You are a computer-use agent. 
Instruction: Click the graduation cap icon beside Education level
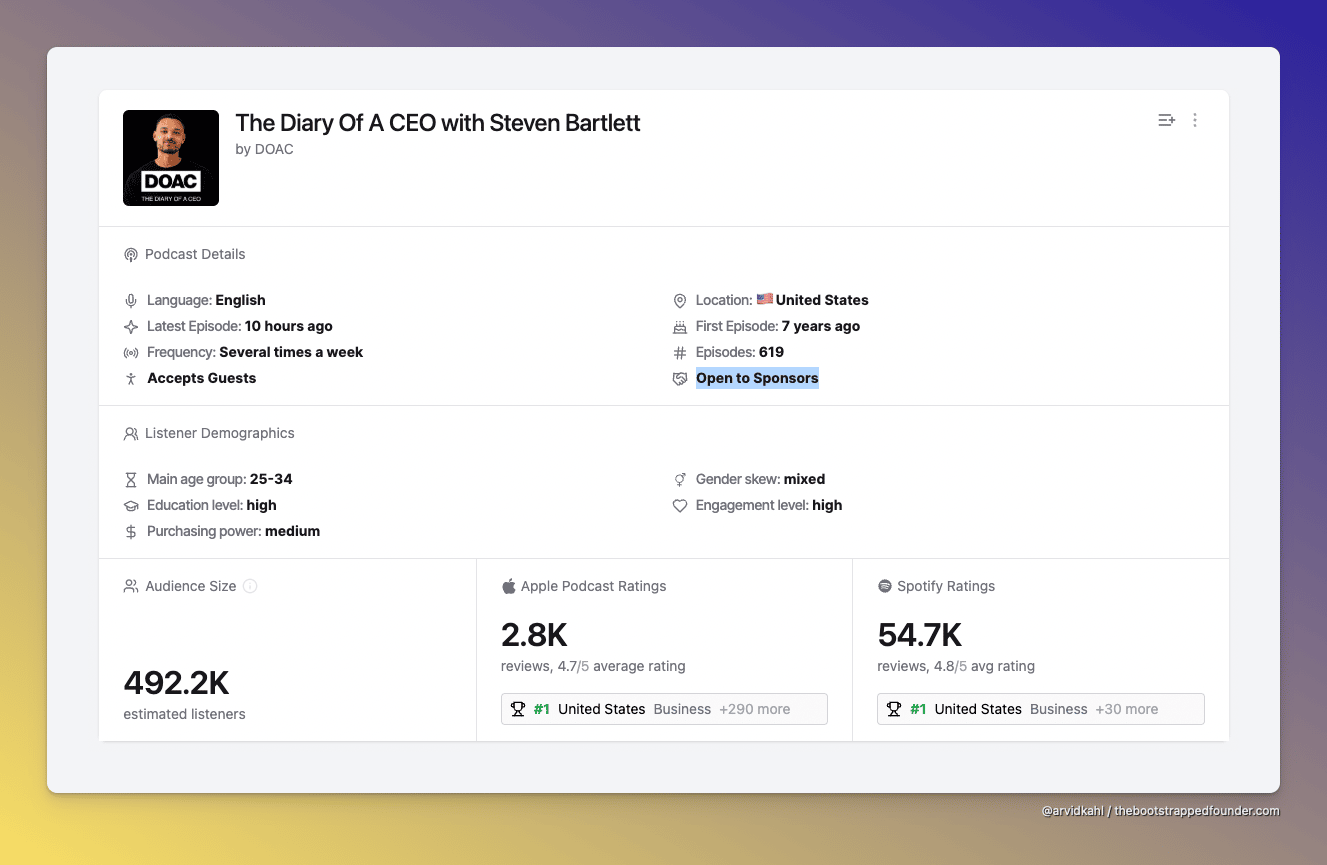click(131, 506)
